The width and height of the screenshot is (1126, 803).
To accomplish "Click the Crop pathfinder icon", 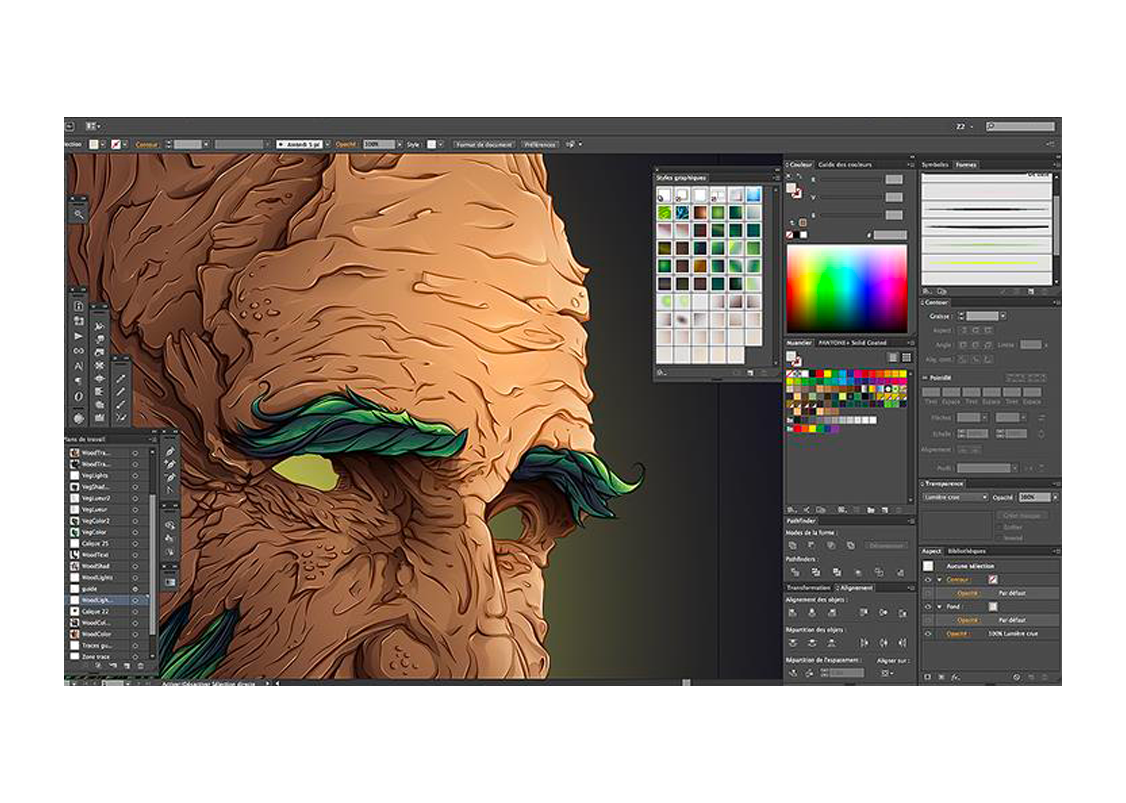I will (x=858, y=572).
